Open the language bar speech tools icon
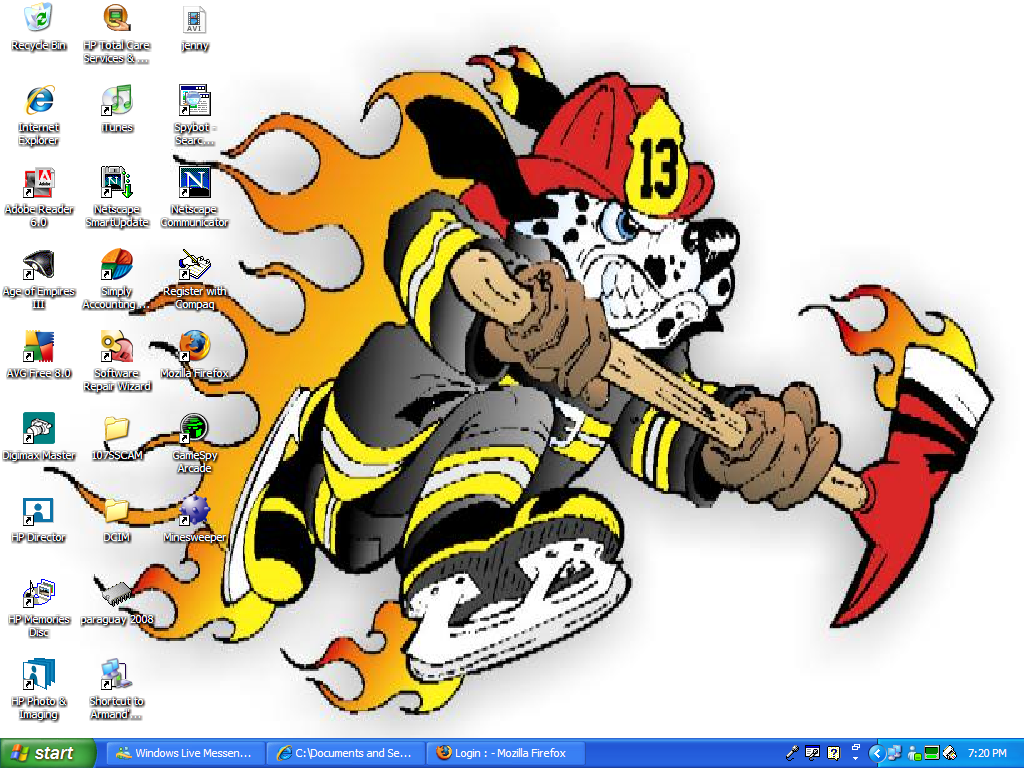1024x768 pixels. click(812, 753)
